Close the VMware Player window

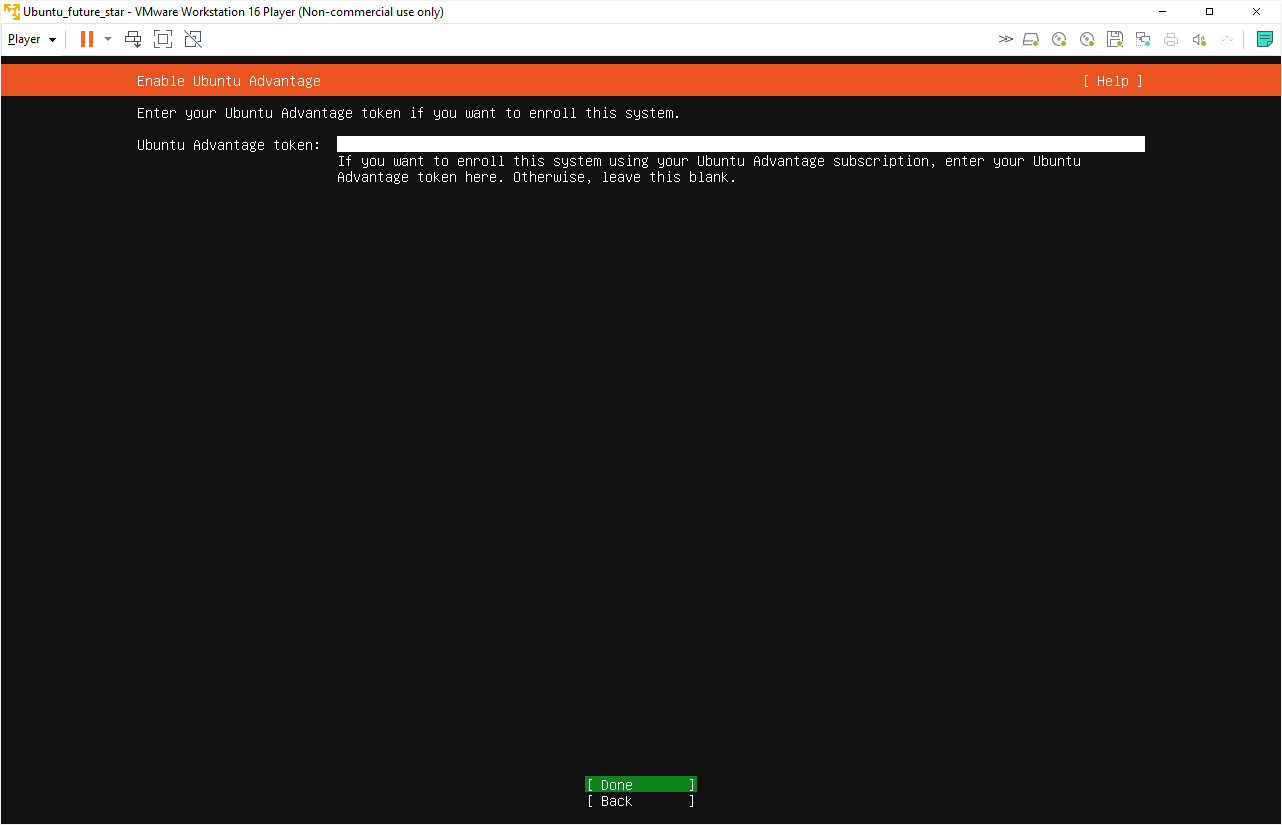point(1256,12)
